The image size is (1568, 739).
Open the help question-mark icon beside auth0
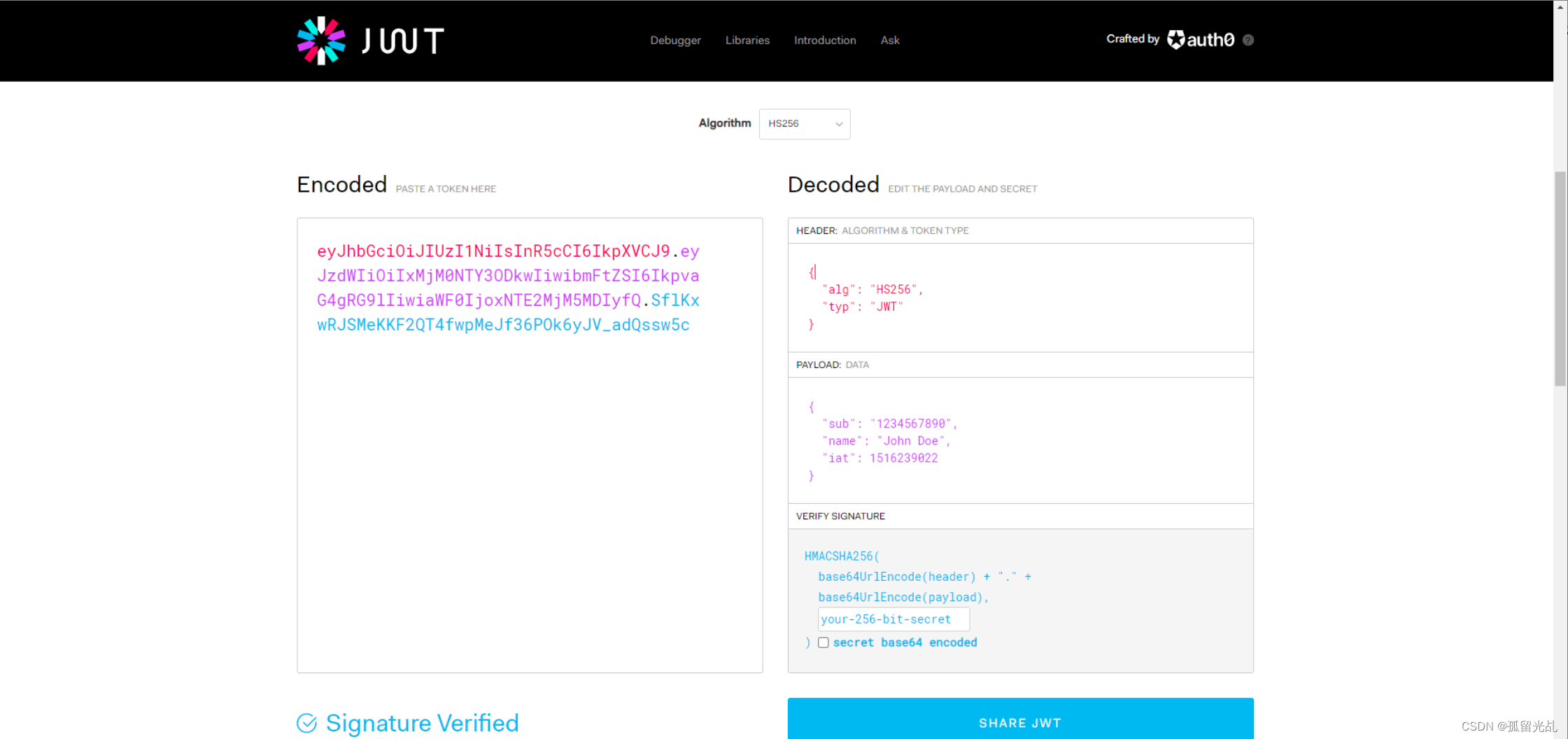coord(1248,40)
